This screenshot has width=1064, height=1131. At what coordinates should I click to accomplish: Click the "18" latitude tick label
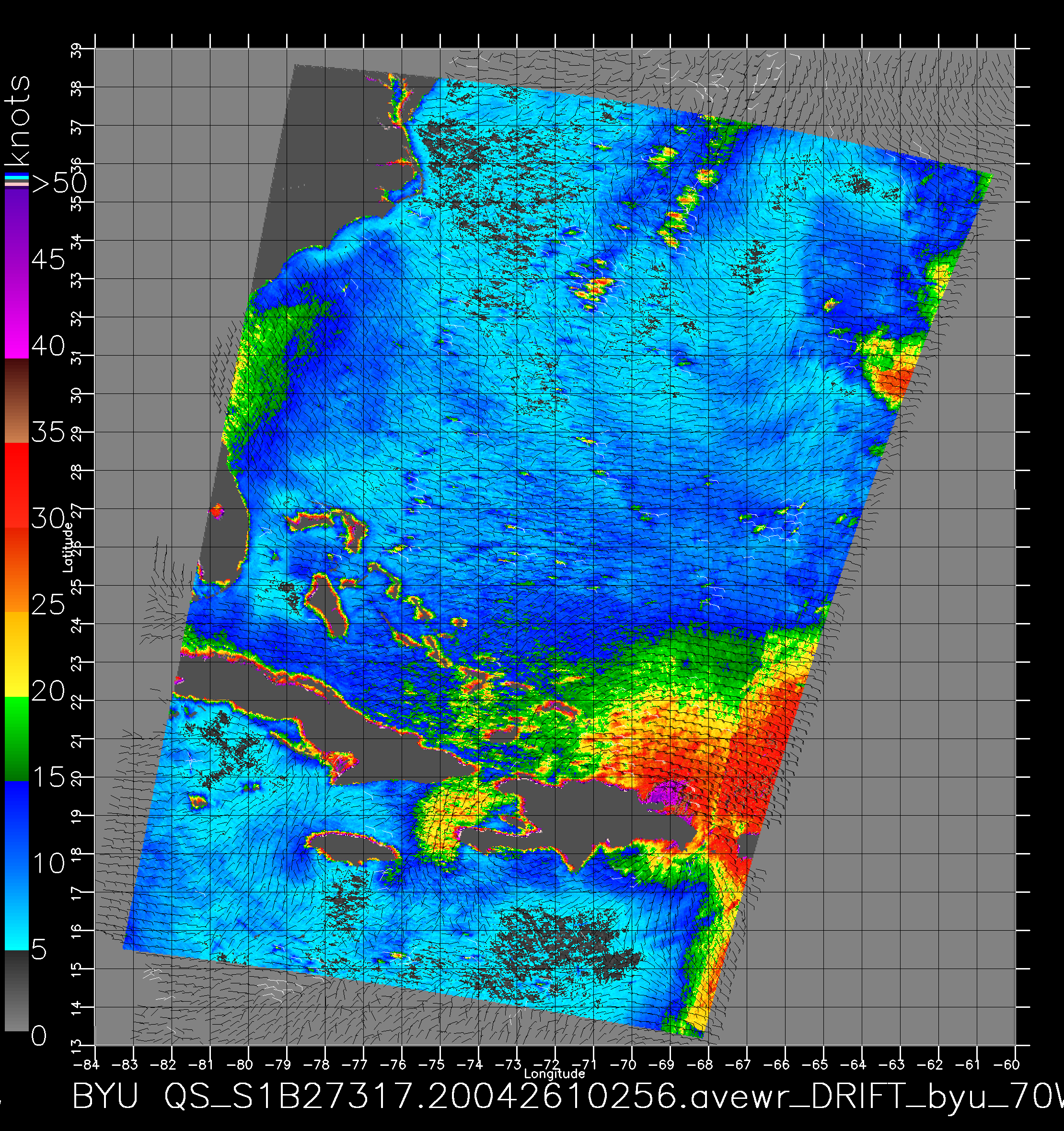pyautogui.click(x=76, y=855)
